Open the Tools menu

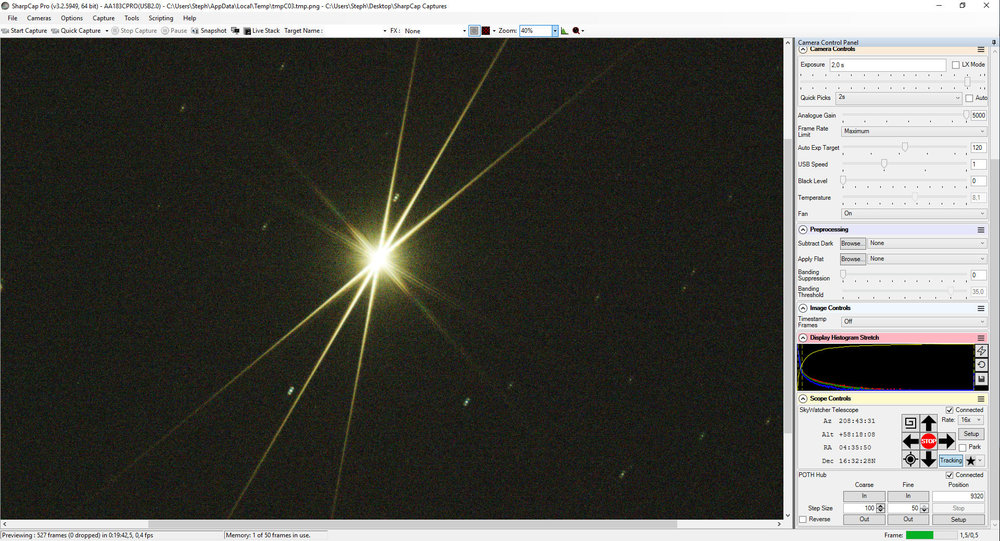(131, 18)
